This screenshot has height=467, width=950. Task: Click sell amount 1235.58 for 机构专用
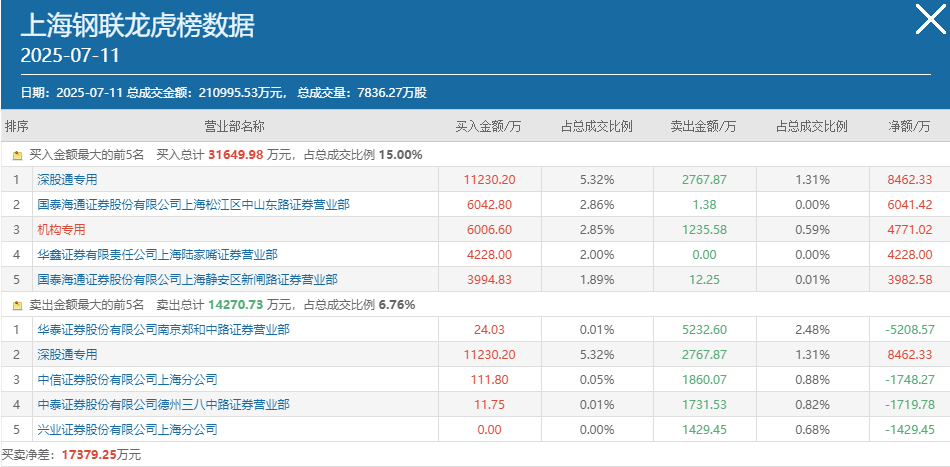[x=704, y=230]
